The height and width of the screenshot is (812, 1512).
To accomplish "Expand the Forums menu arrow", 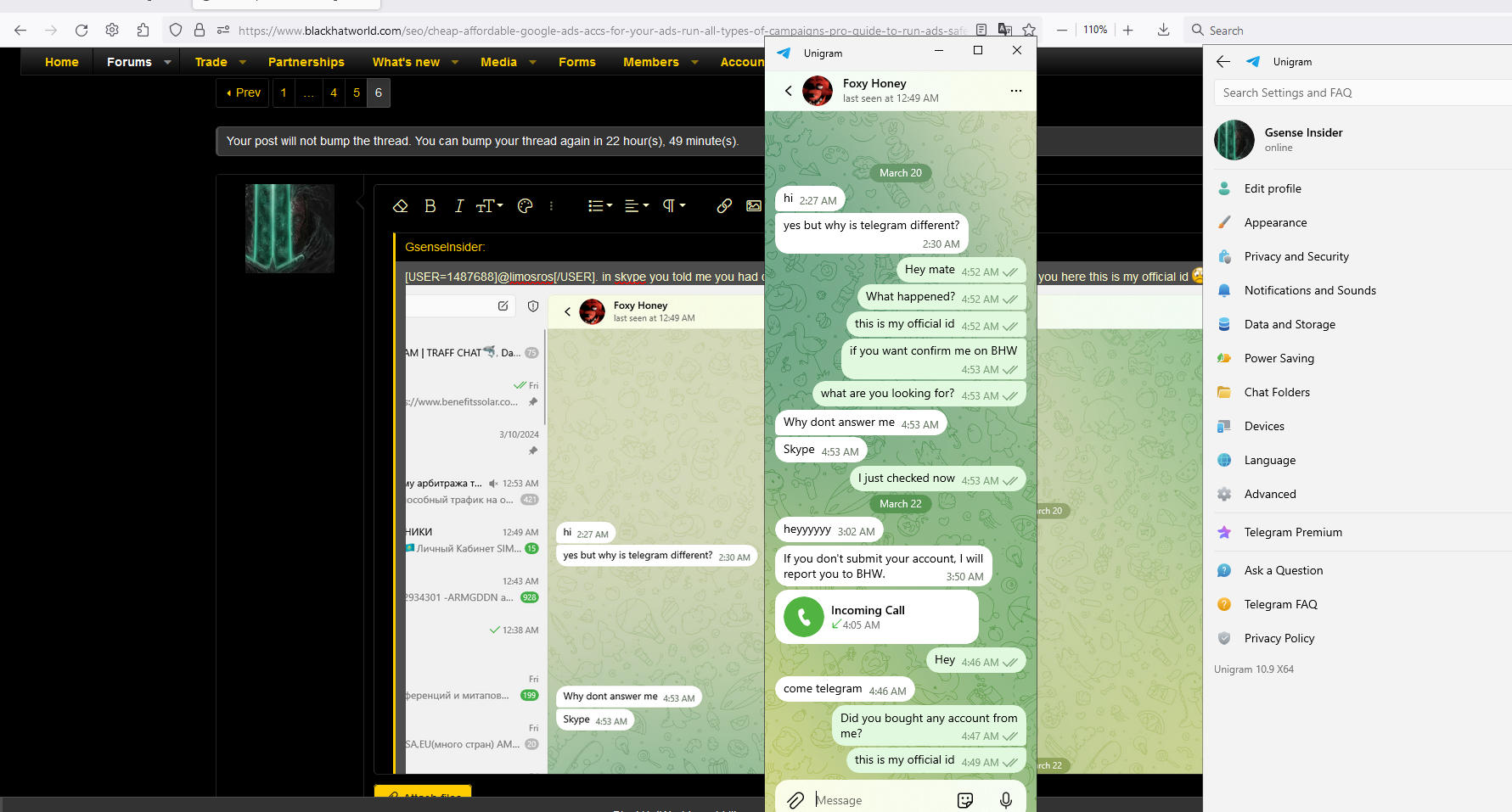I will (167, 62).
